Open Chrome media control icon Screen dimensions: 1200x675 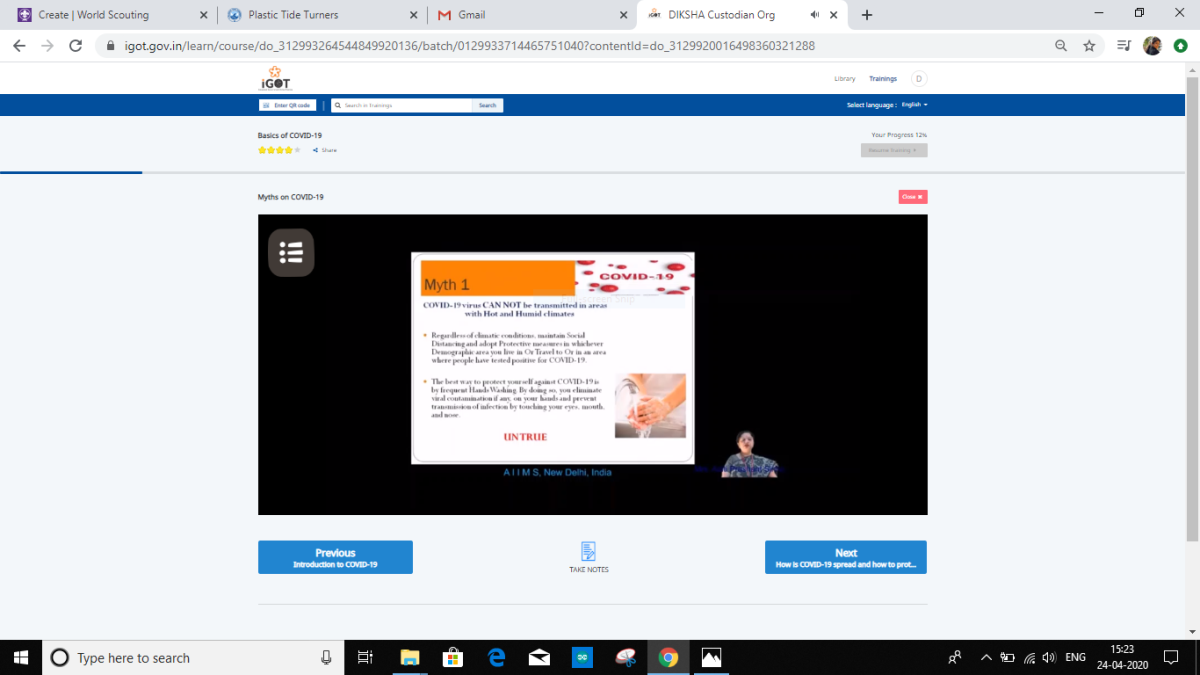point(1125,46)
